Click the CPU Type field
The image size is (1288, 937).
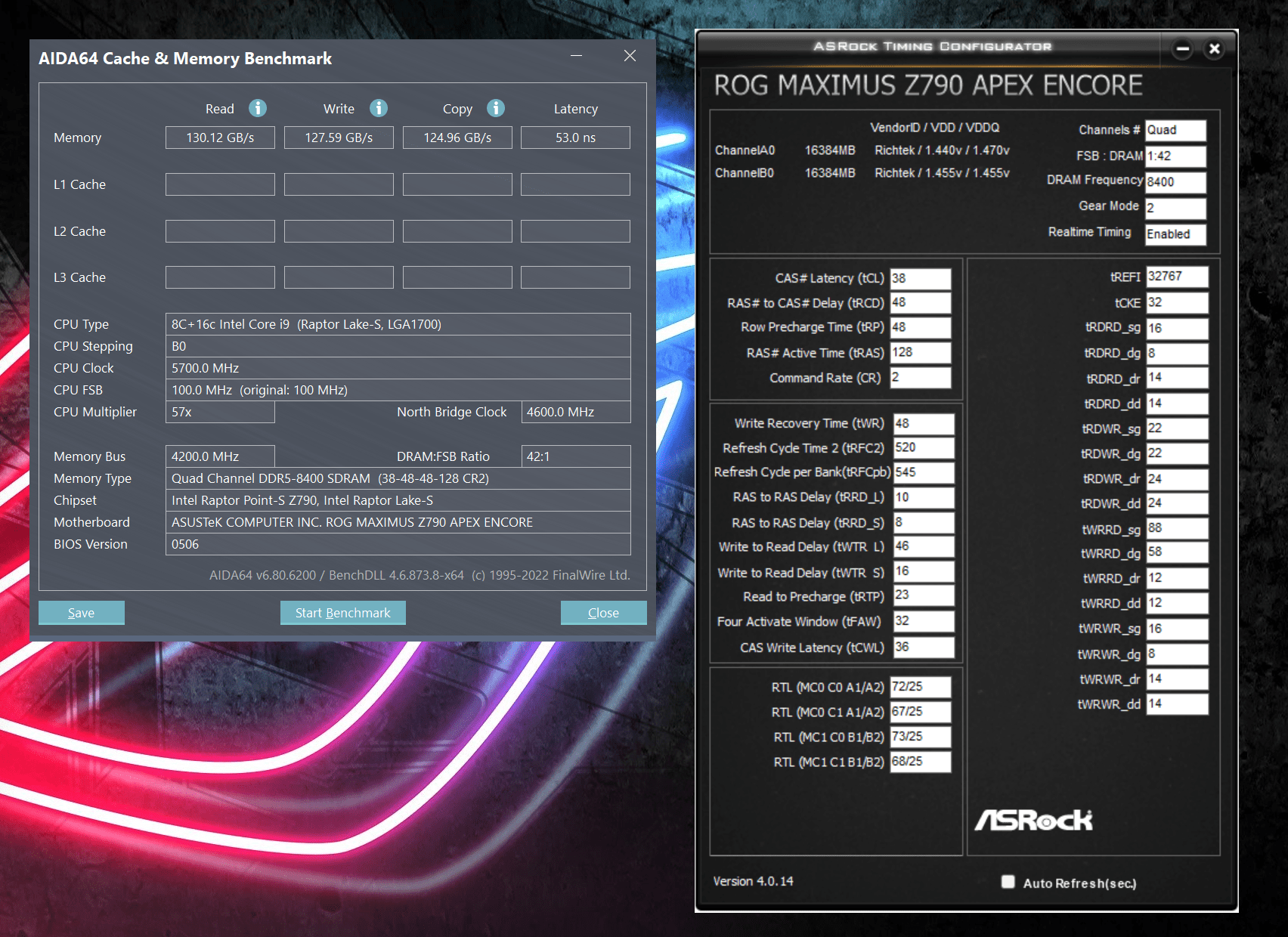pos(398,324)
